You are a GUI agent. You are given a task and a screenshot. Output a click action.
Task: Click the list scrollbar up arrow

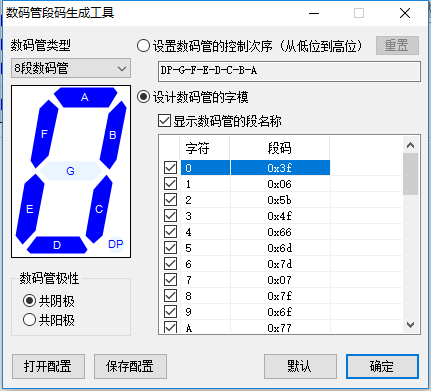point(410,145)
